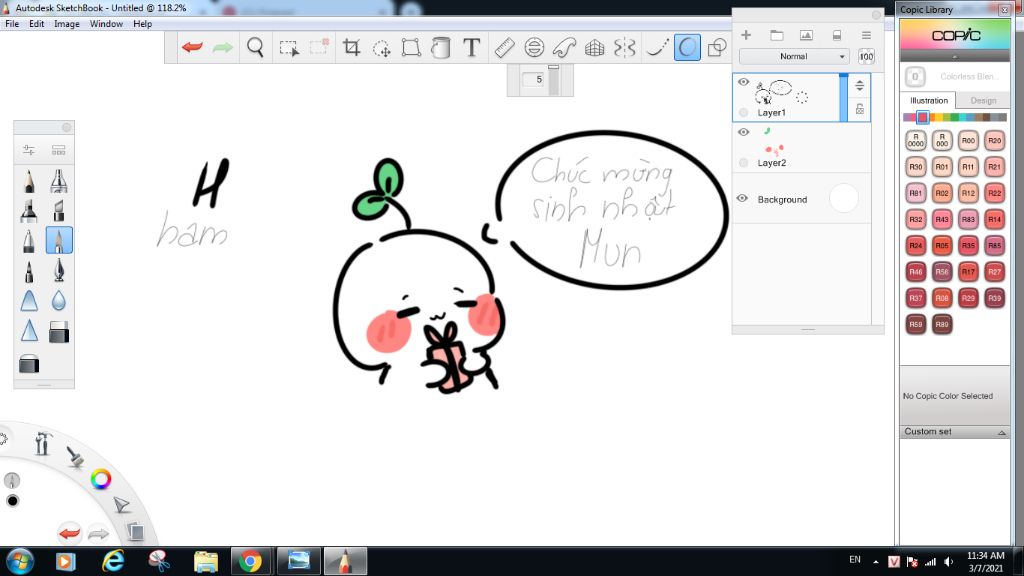
Task: Hide Layer1 using its eye icon
Action: (743, 82)
